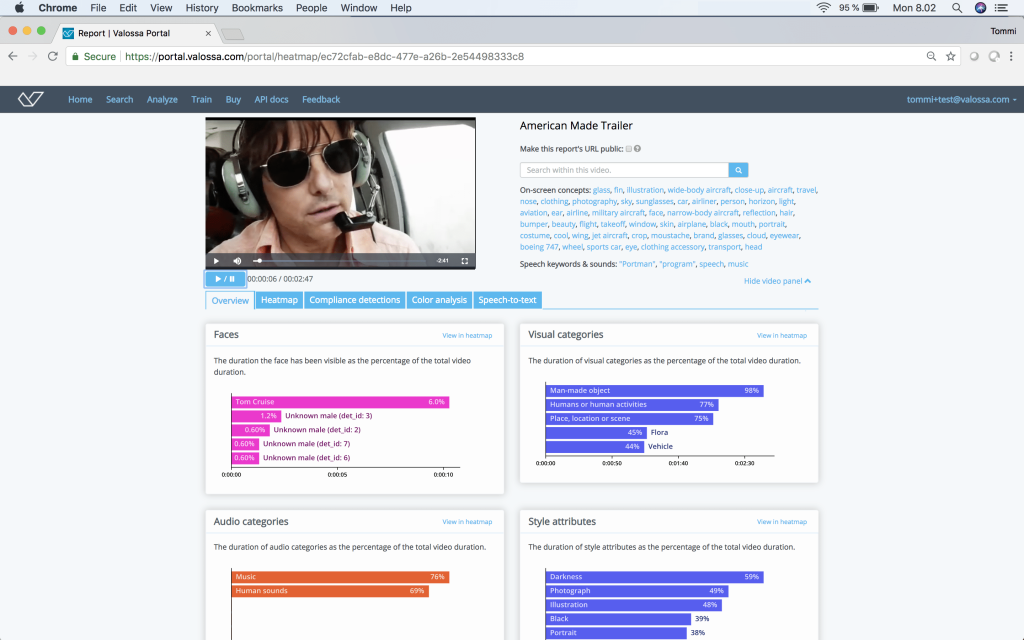The image size is (1024, 640).
Task: Go back to previous page
Action: (x=13, y=56)
